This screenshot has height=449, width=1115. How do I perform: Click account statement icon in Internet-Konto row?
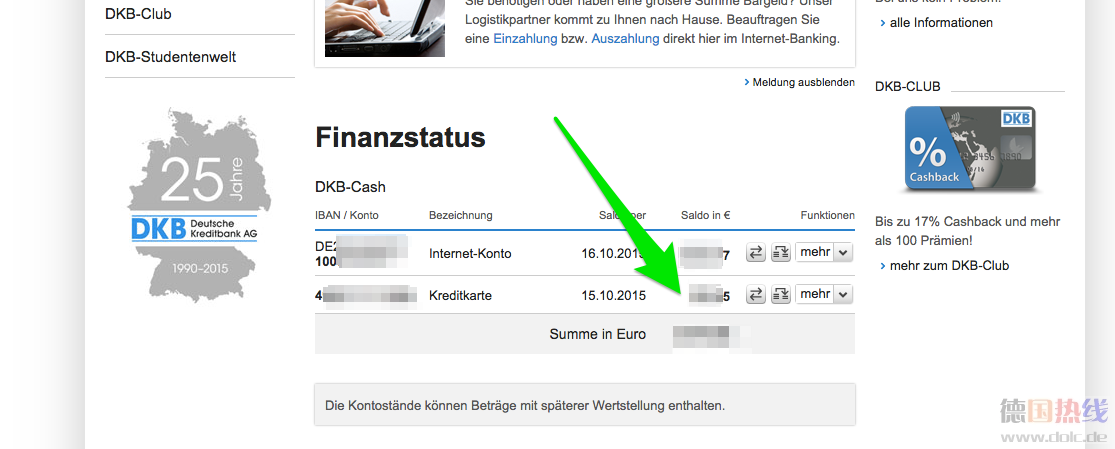click(x=781, y=253)
